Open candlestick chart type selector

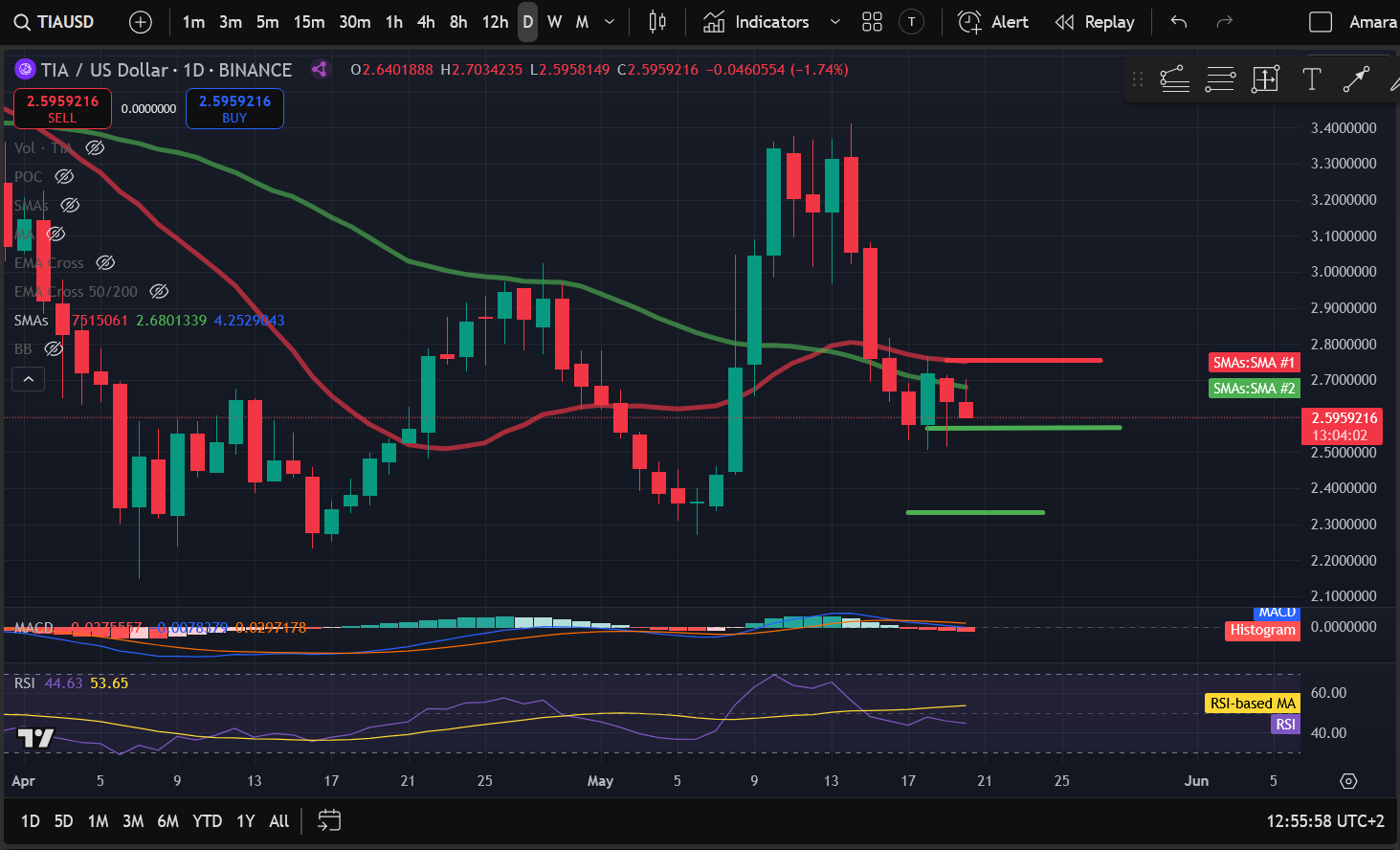(657, 22)
